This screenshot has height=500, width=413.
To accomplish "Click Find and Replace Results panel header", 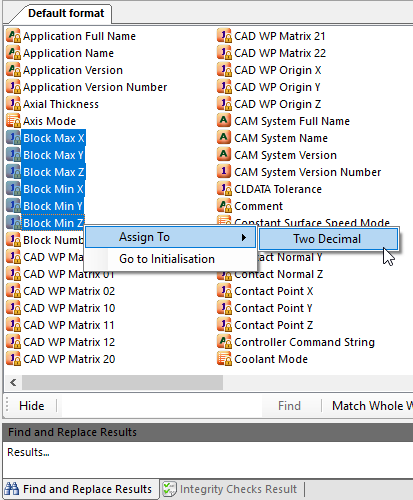I will coord(208,432).
